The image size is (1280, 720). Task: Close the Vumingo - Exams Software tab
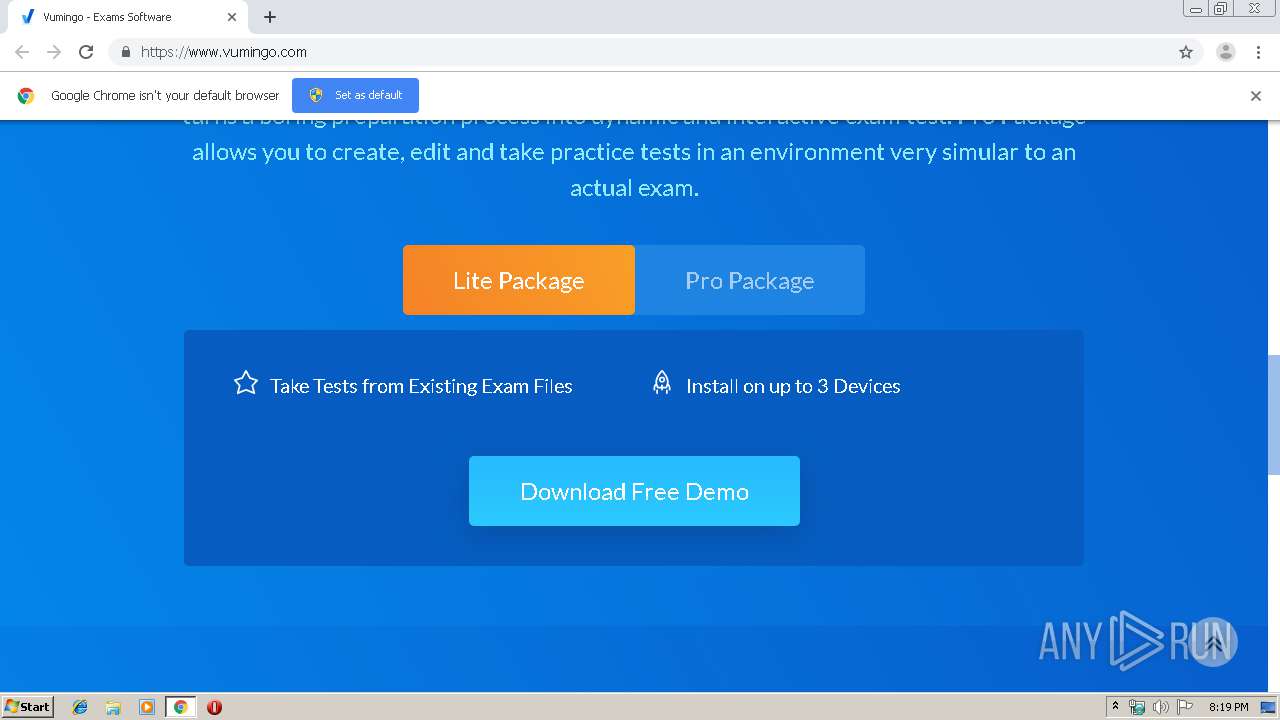click(232, 17)
